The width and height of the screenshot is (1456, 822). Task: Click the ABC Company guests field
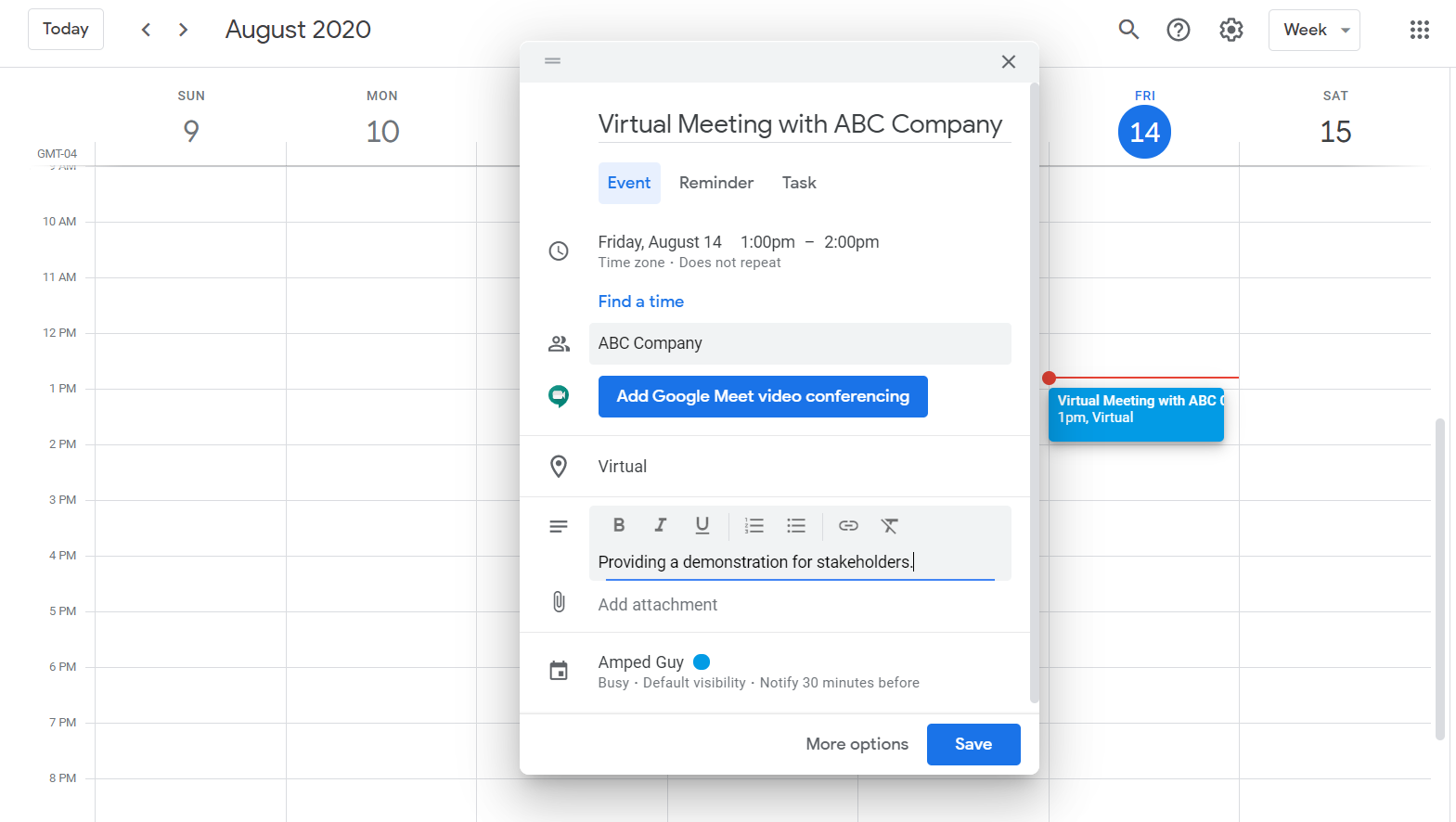800,343
